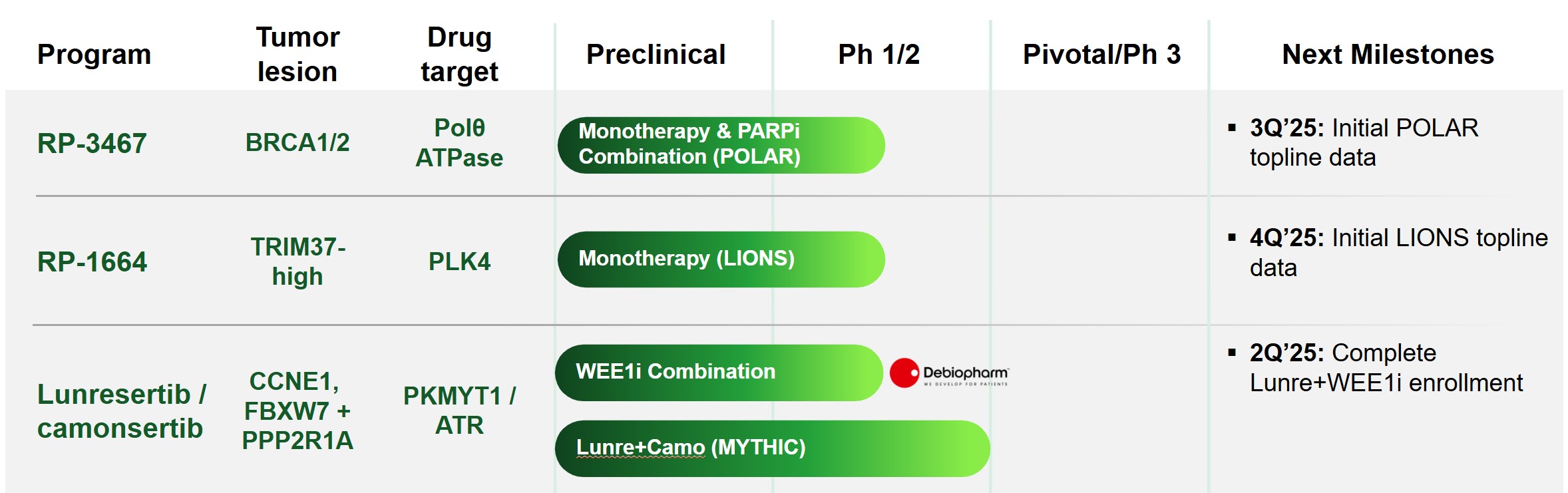Click the Program column header
The height and width of the screenshot is (493, 1568).
coord(94,55)
